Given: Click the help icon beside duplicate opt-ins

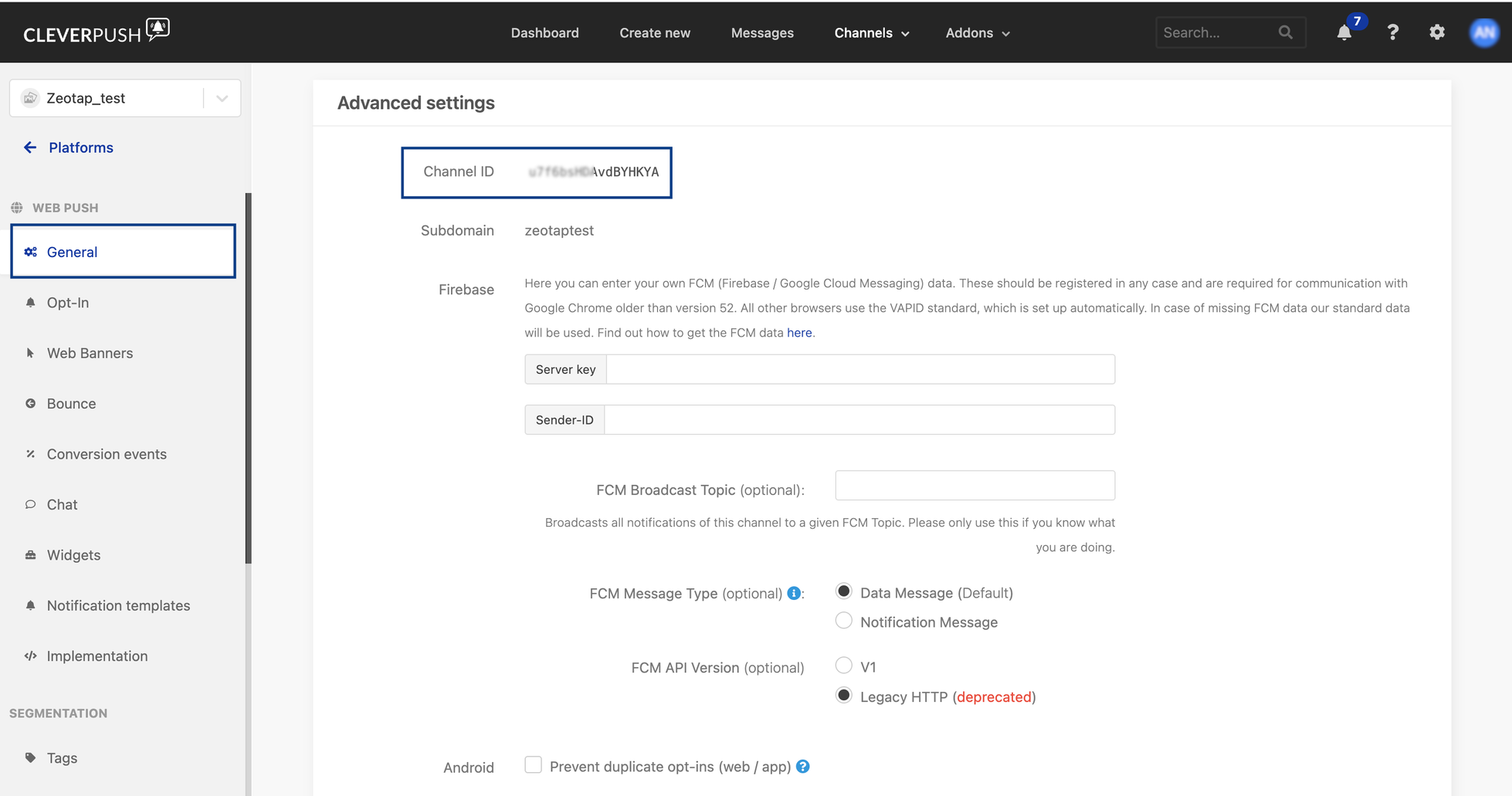Looking at the screenshot, I should (803, 767).
